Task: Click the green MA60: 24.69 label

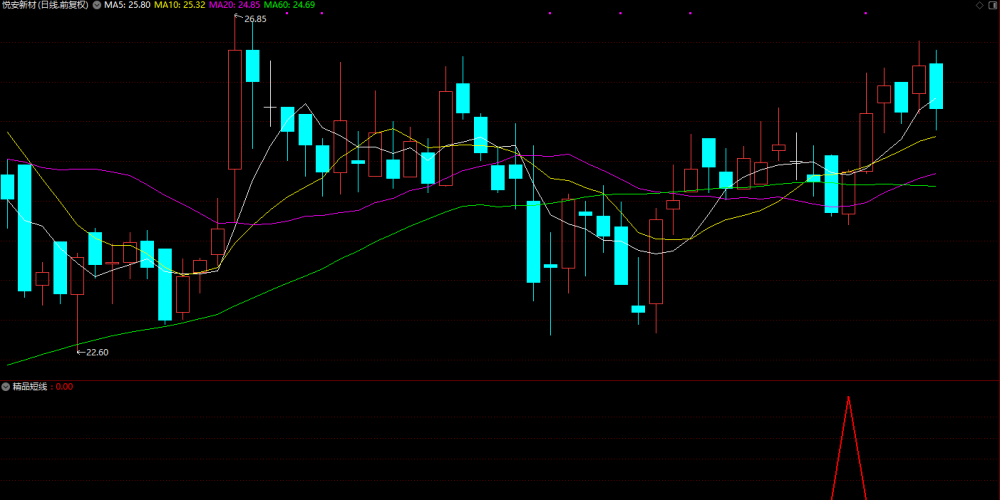Action: coord(289,5)
